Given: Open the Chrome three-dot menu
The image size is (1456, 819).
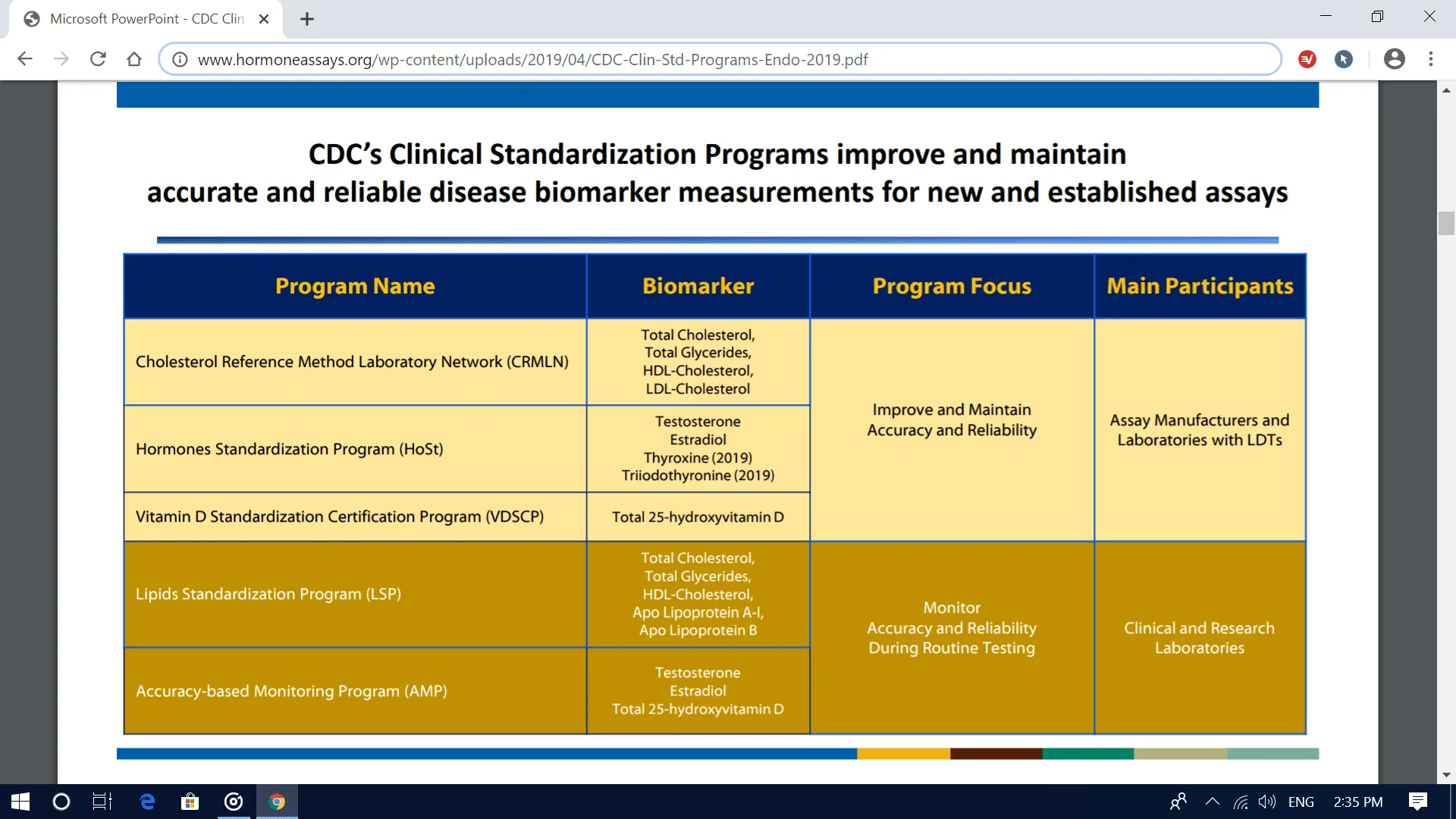Looking at the screenshot, I should tap(1431, 59).
